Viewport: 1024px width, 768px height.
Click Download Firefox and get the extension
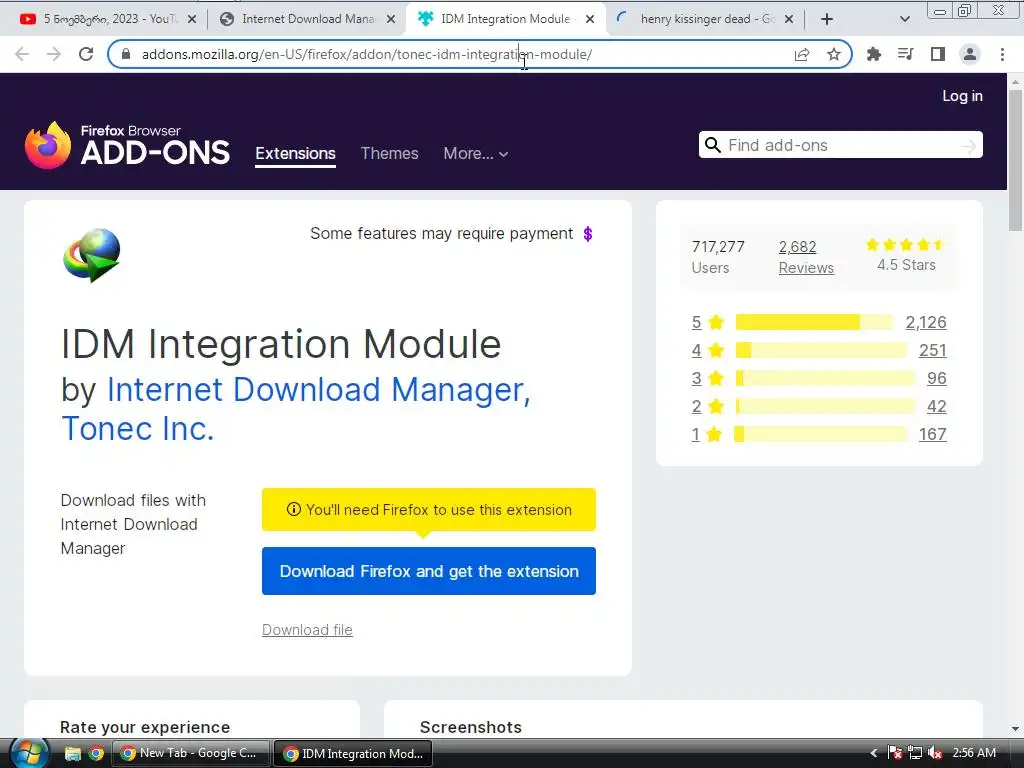[x=428, y=571]
